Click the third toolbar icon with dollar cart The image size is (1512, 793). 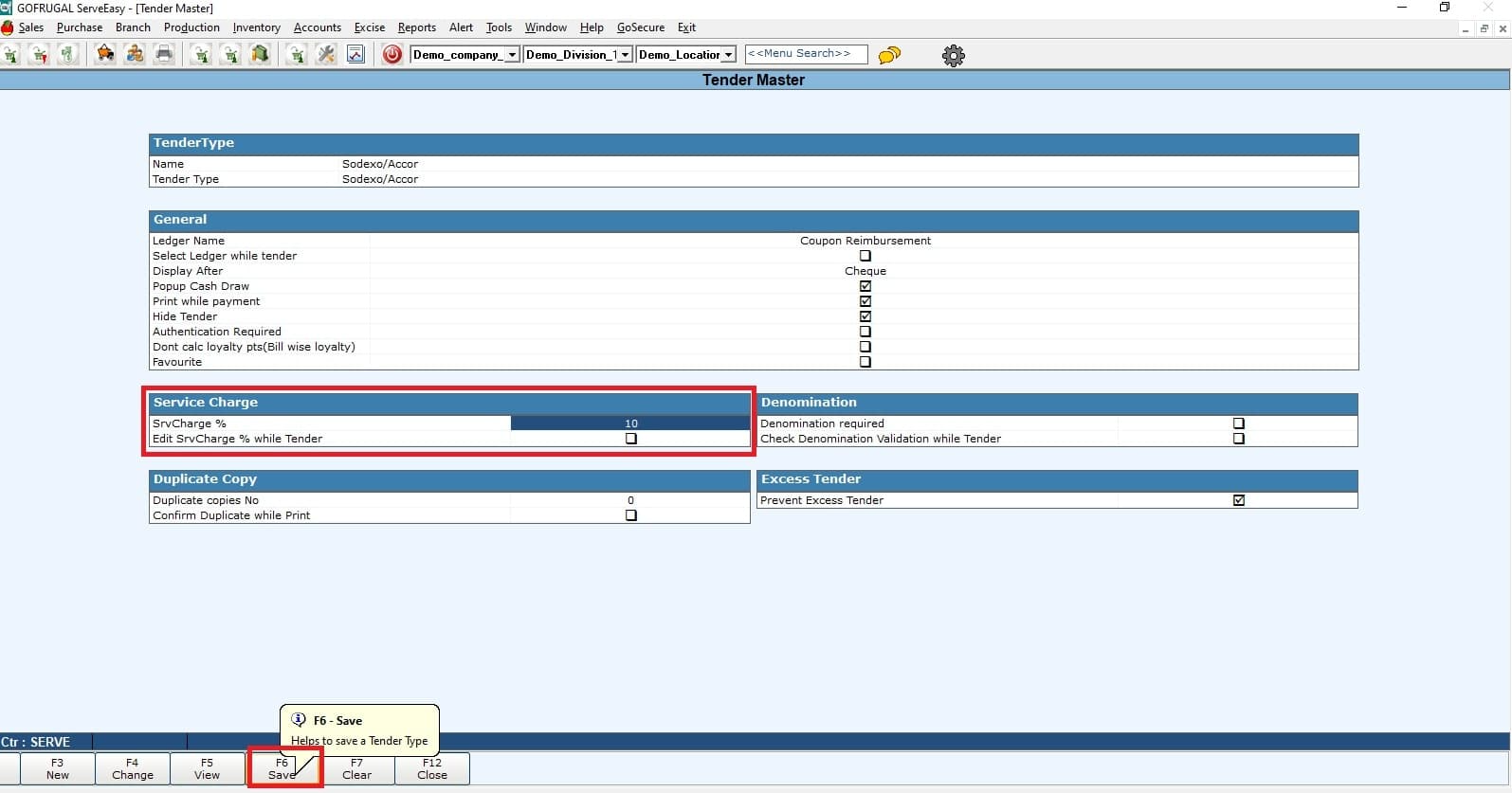67,55
